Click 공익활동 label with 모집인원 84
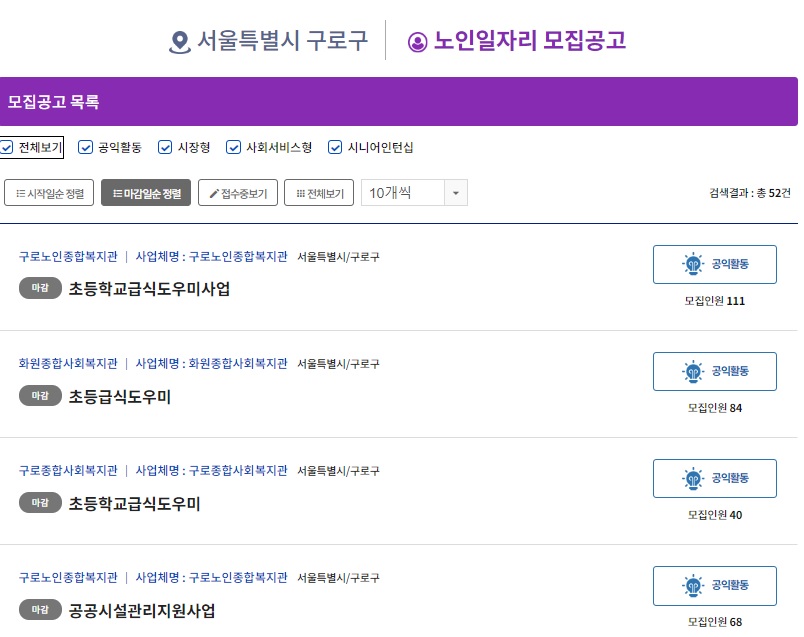 (730, 371)
